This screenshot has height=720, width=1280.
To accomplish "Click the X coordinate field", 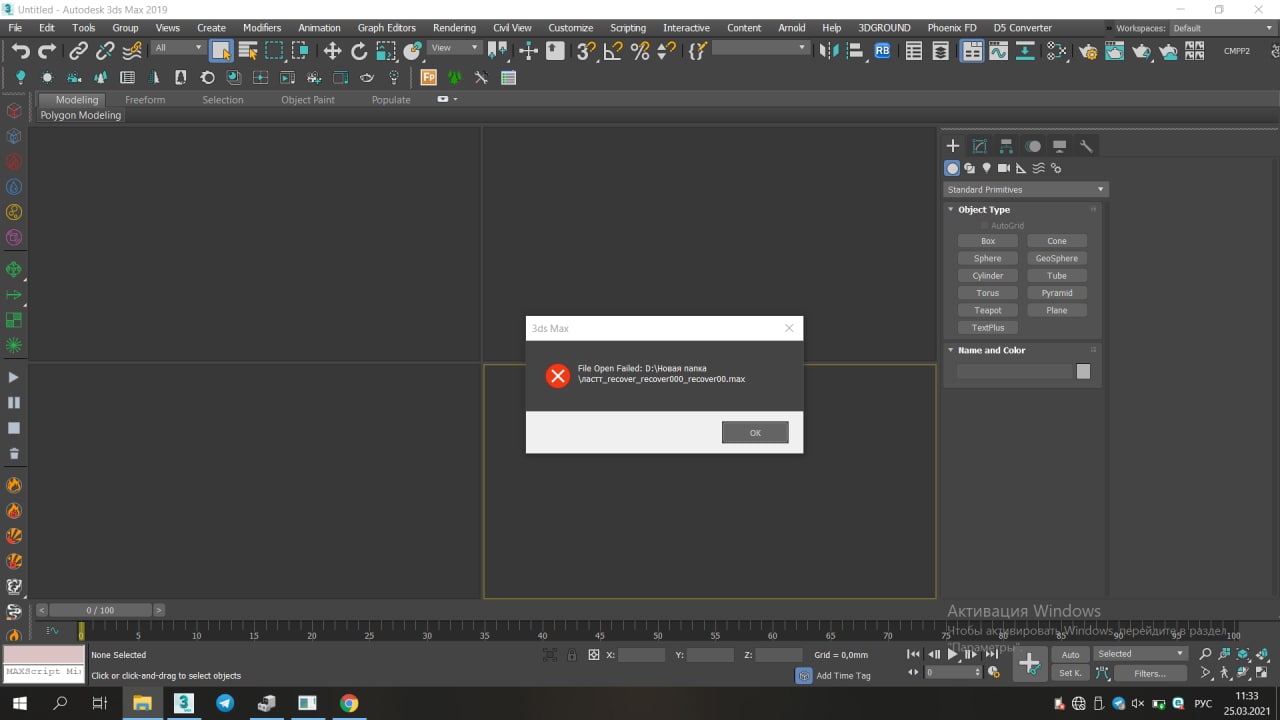I will pyautogui.click(x=641, y=655).
